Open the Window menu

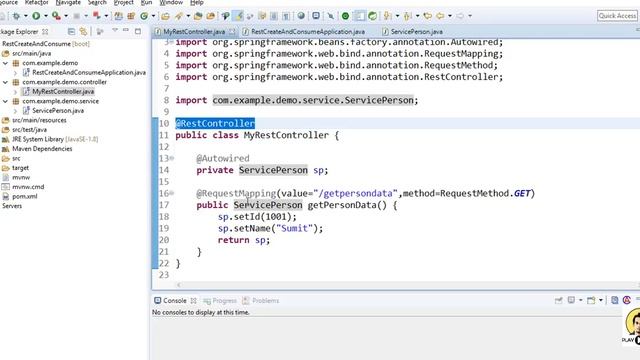pos(171,2)
